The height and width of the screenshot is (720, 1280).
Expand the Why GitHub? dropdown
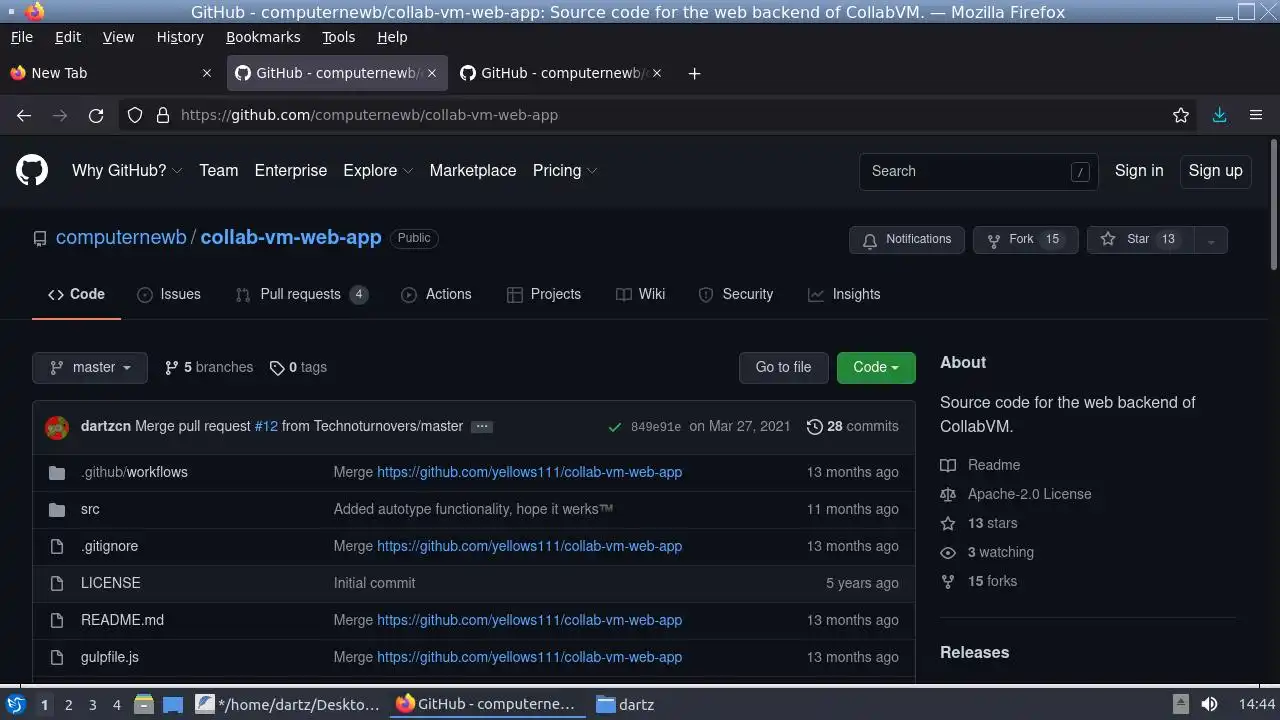click(x=127, y=171)
